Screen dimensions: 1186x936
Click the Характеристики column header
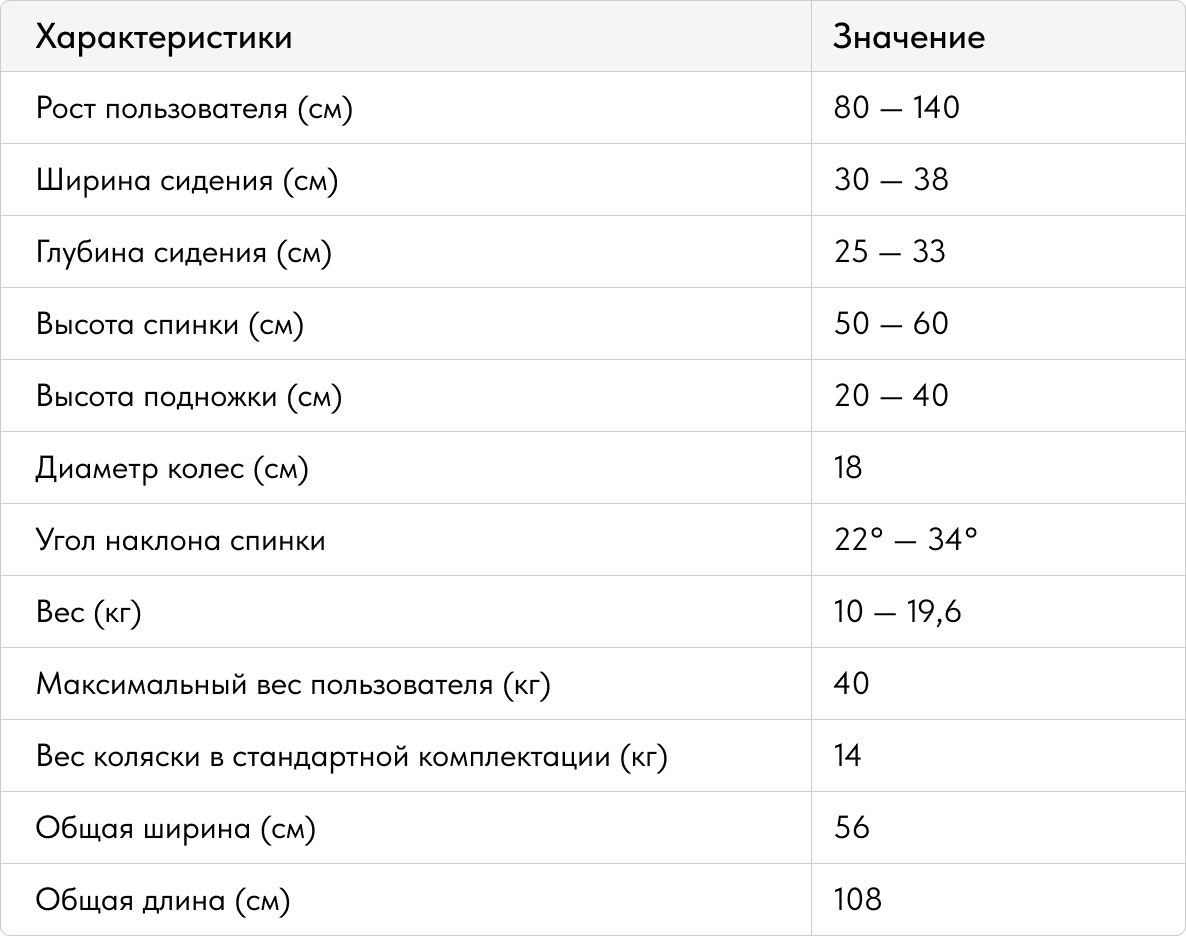pos(163,37)
